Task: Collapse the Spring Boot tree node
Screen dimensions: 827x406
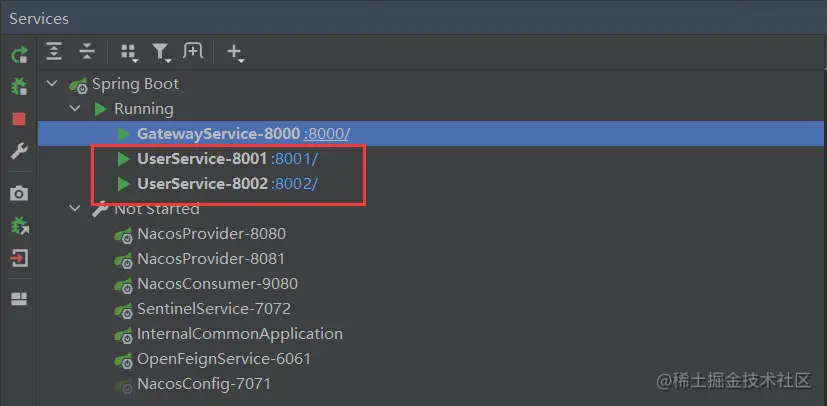Action: 52,83
